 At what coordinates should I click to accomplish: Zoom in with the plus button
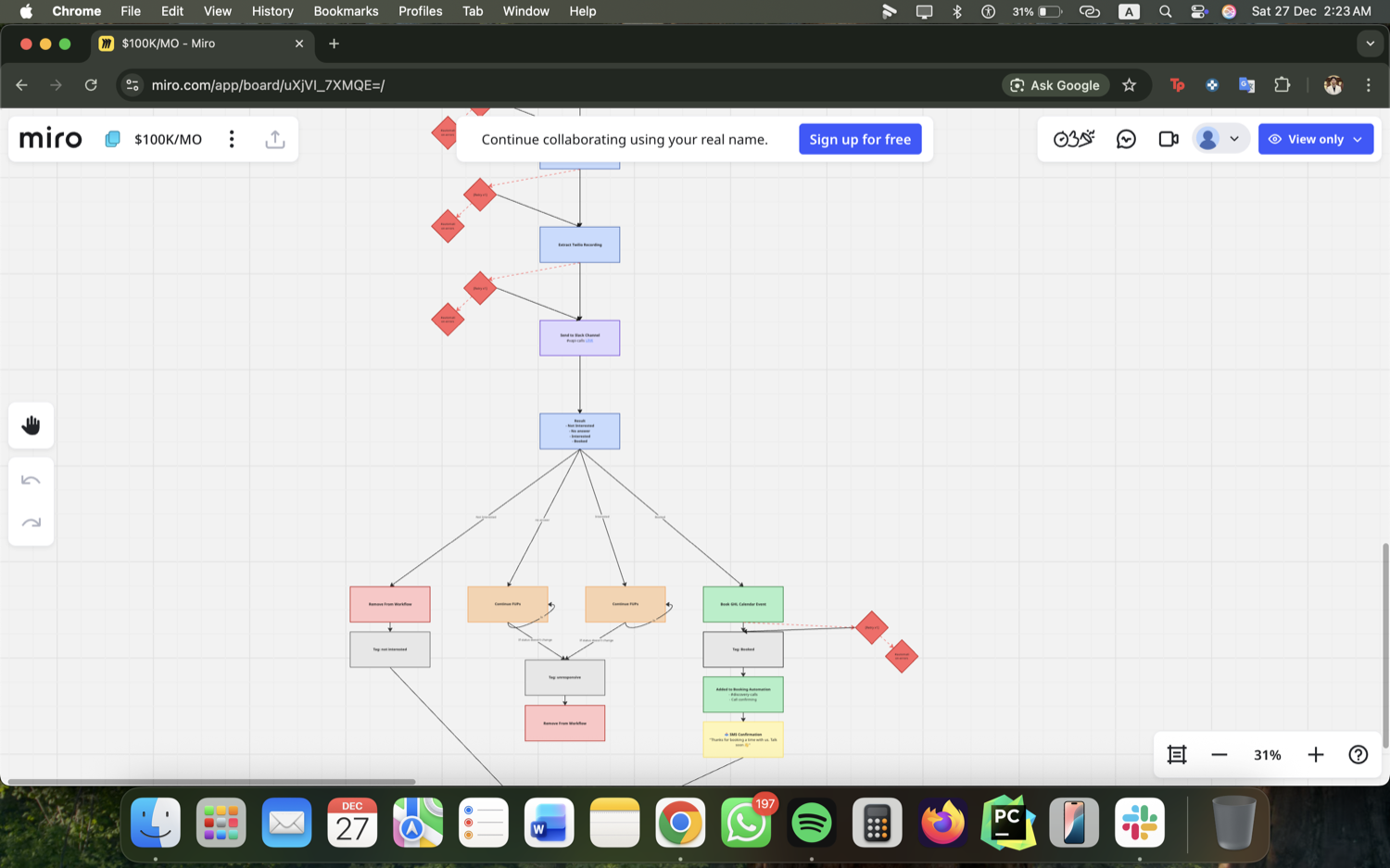coord(1316,755)
